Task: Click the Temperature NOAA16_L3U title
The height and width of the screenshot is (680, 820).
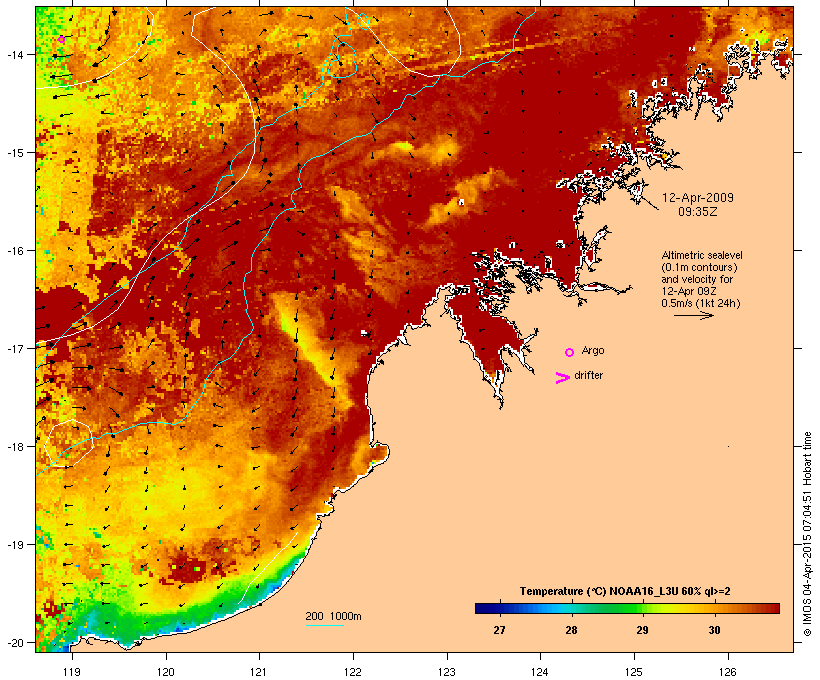Action: pos(625,591)
